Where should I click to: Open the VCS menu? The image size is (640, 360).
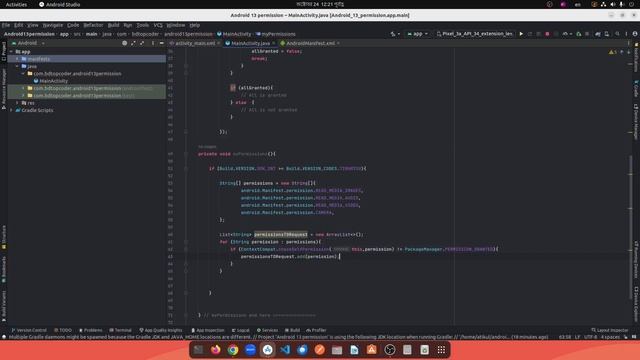point(158,25)
